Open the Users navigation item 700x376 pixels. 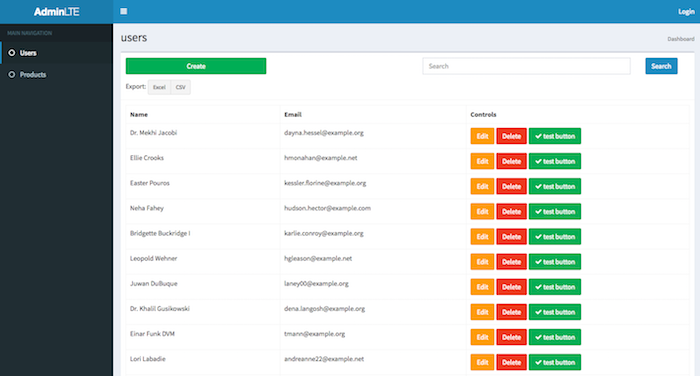tap(56, 53)
